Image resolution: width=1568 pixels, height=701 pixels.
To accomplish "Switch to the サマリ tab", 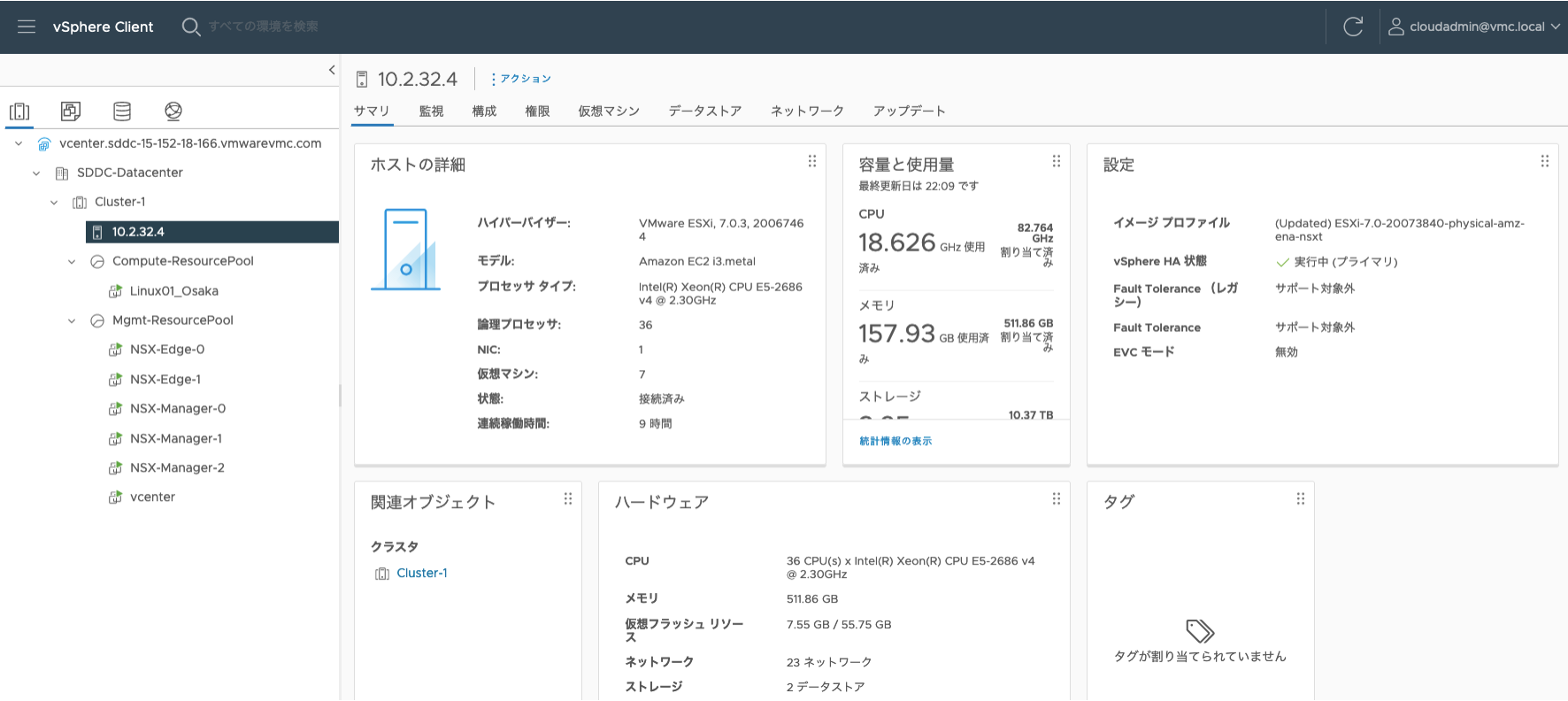I will [x=372, y=111].
